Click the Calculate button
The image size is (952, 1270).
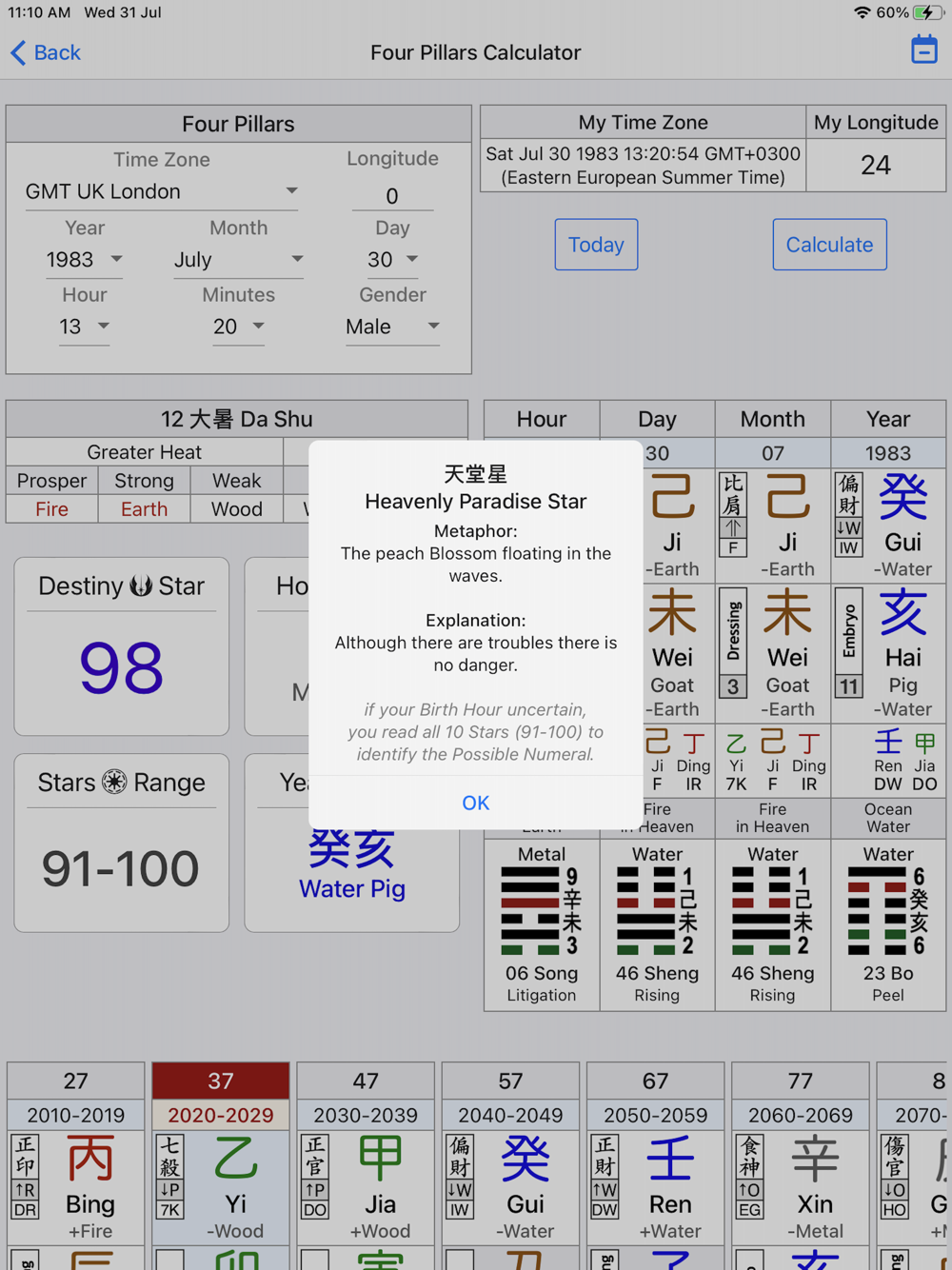(x=829, y=245)
